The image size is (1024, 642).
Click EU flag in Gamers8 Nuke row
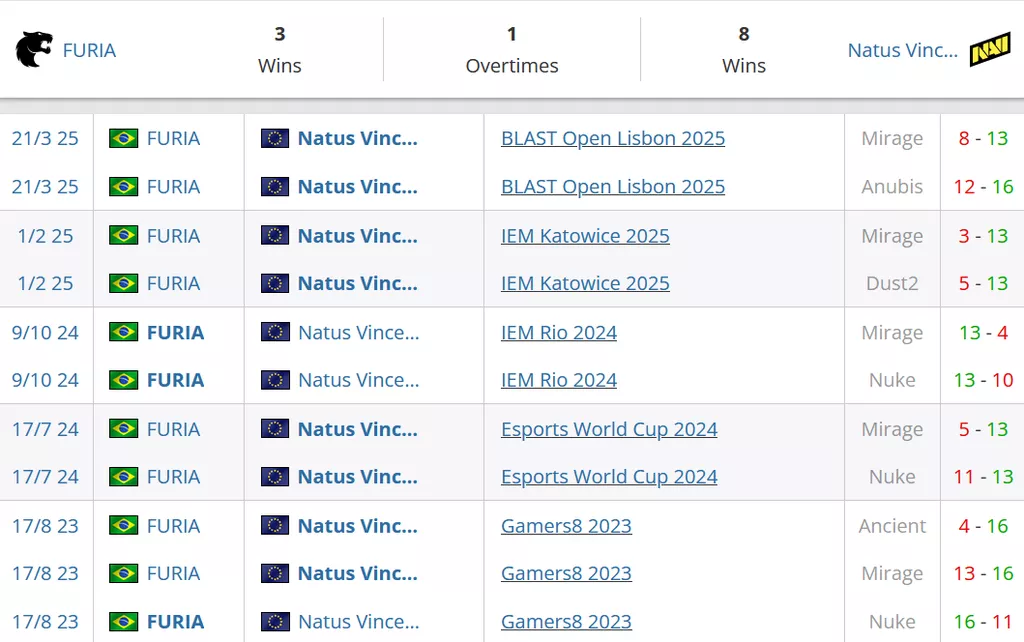point(275,622)
